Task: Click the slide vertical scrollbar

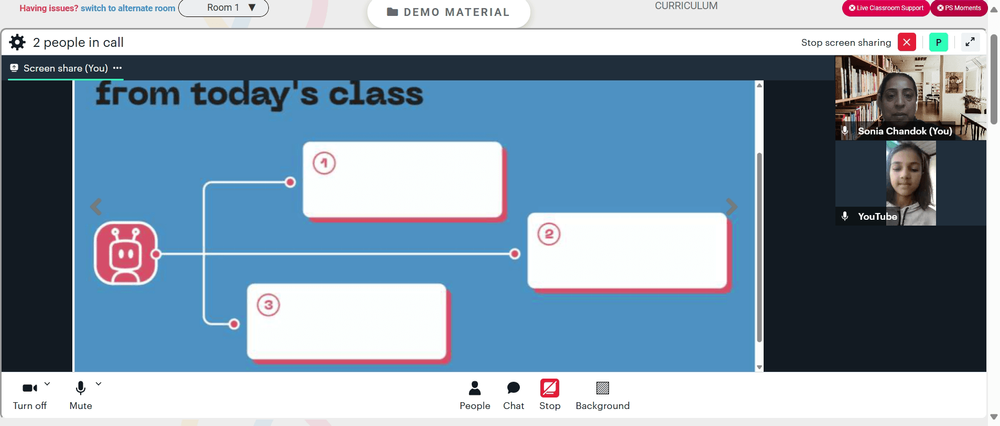Action: [x=759, y=246]
